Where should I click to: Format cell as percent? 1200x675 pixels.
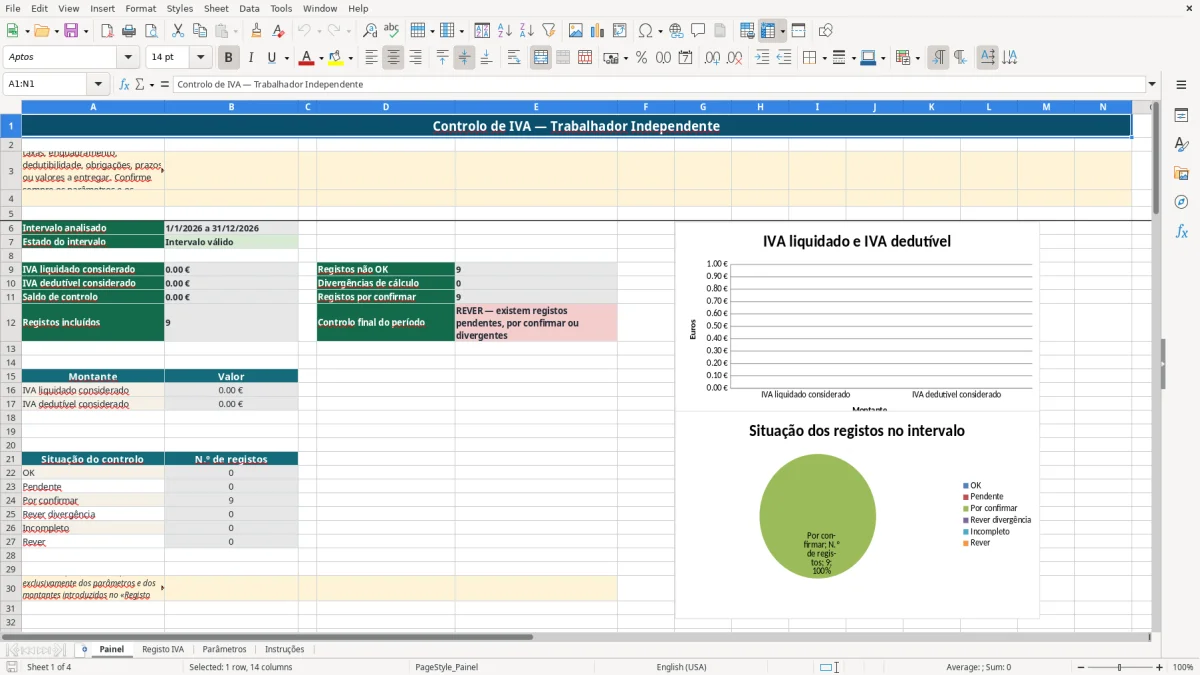point(641,58)
